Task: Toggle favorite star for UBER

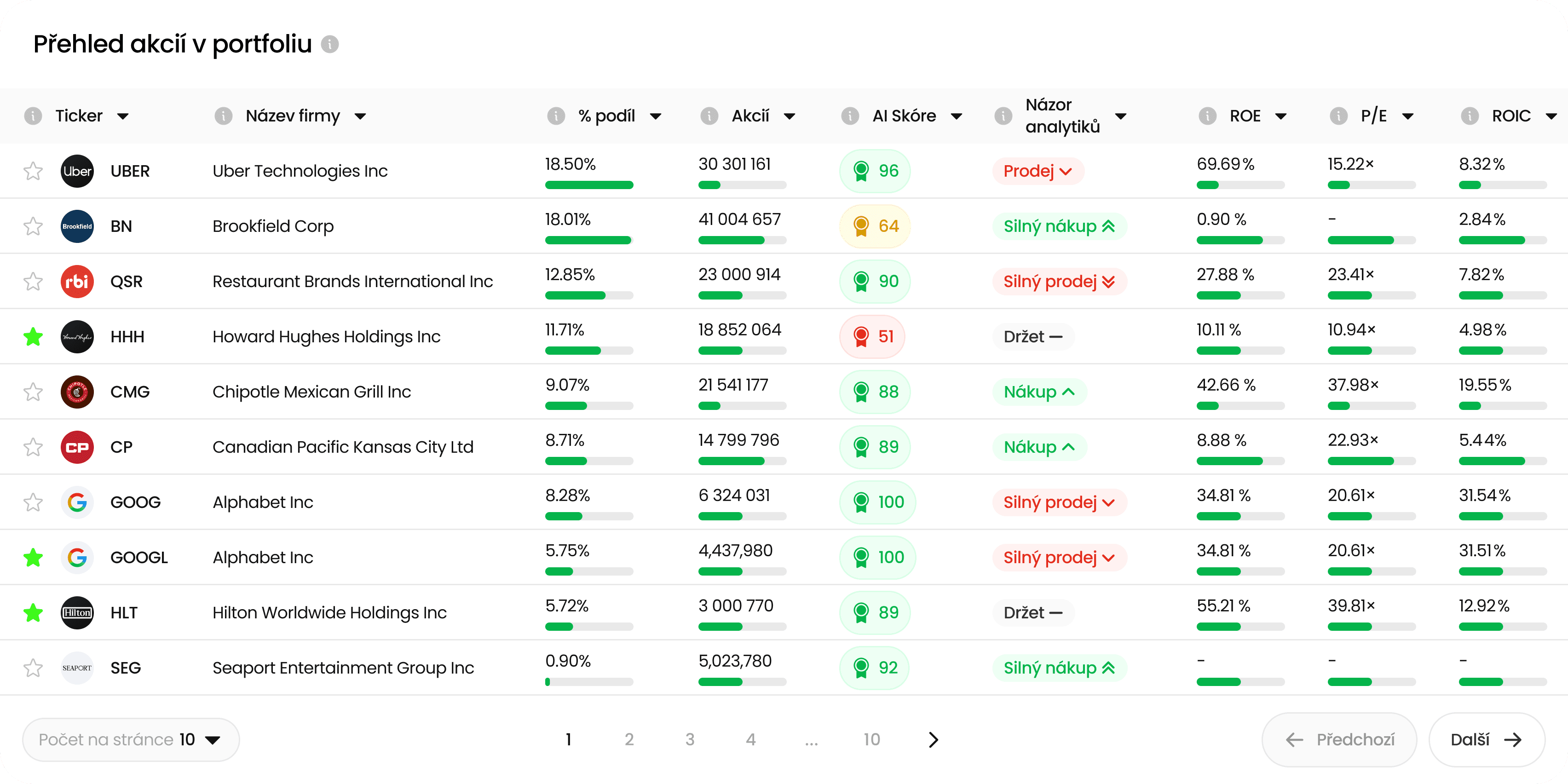Action: (33, 171)
